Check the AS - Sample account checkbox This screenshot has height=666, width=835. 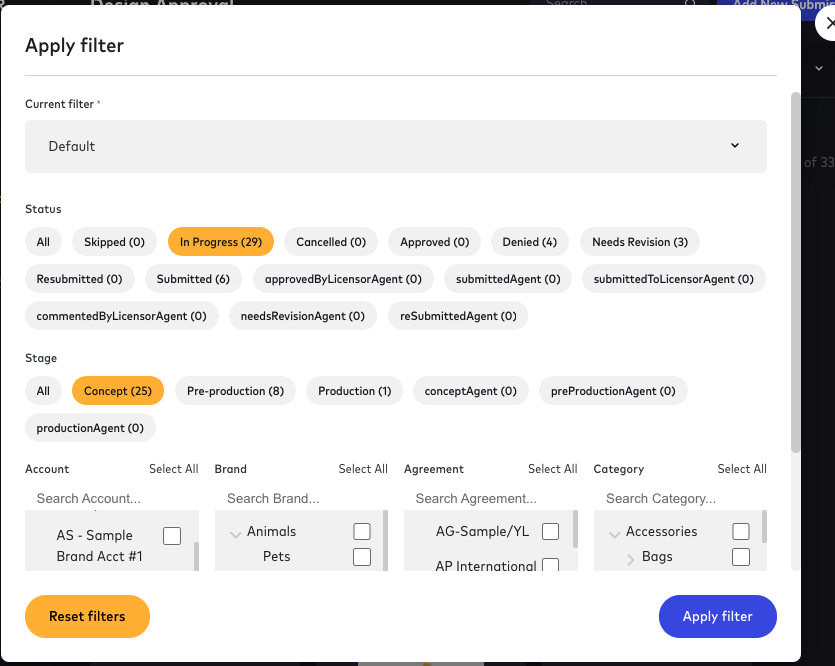click(x=171, y=536)
